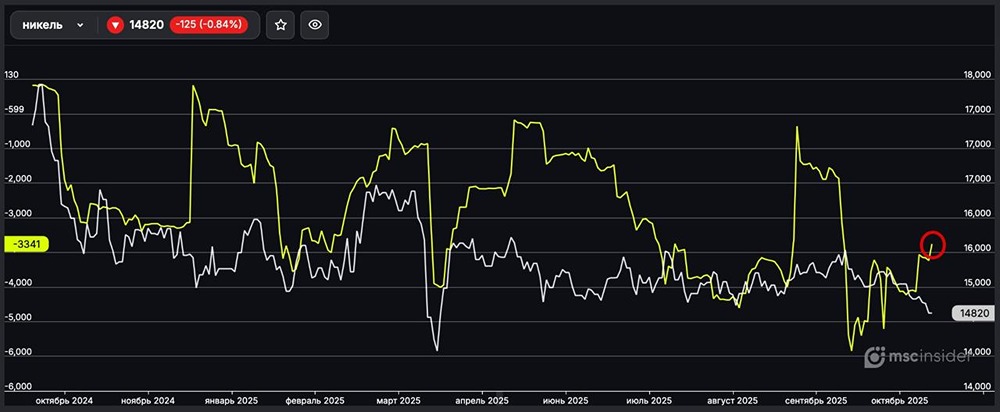
Task: Click the red circle marker on yellow line
Action: click(x=931, y=244)
